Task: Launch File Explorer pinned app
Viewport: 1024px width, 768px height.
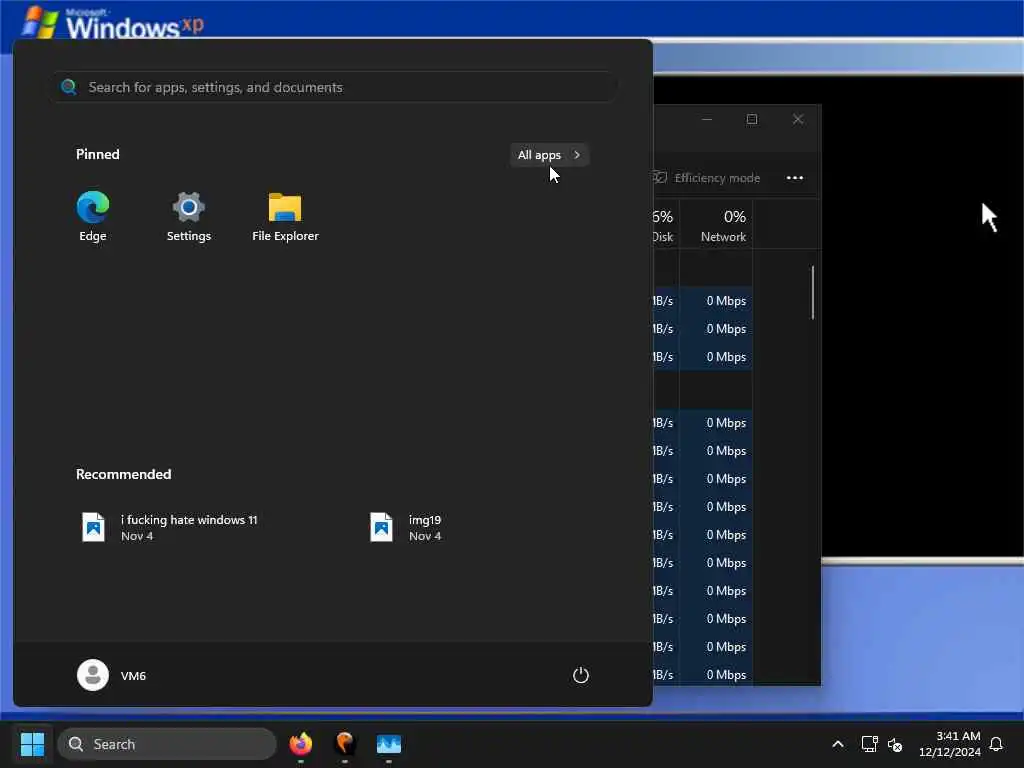Action: pyautogui.click(x=285, y=217)
